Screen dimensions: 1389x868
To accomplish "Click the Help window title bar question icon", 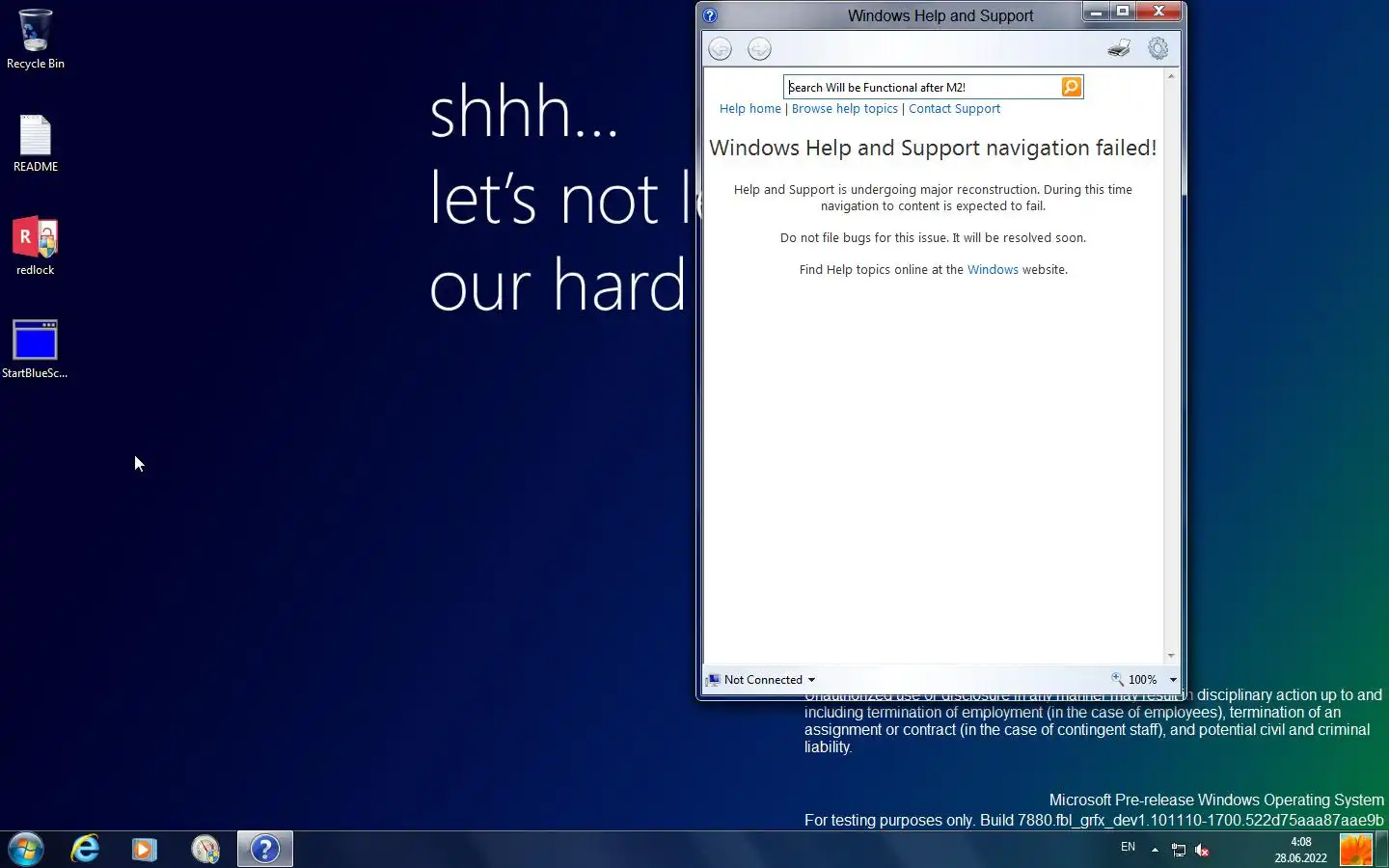I will 710,15.
